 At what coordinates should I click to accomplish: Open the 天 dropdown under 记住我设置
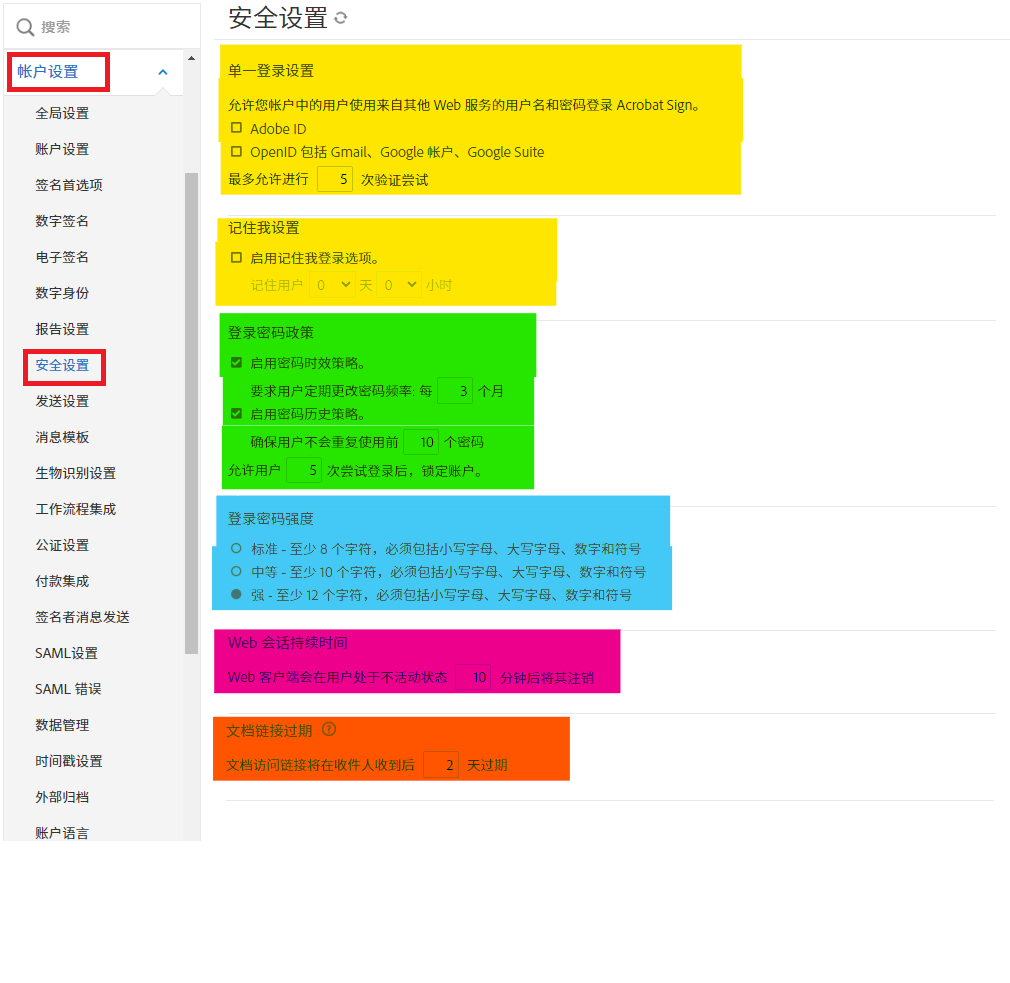pyautogui.click(x=332, y=284)
